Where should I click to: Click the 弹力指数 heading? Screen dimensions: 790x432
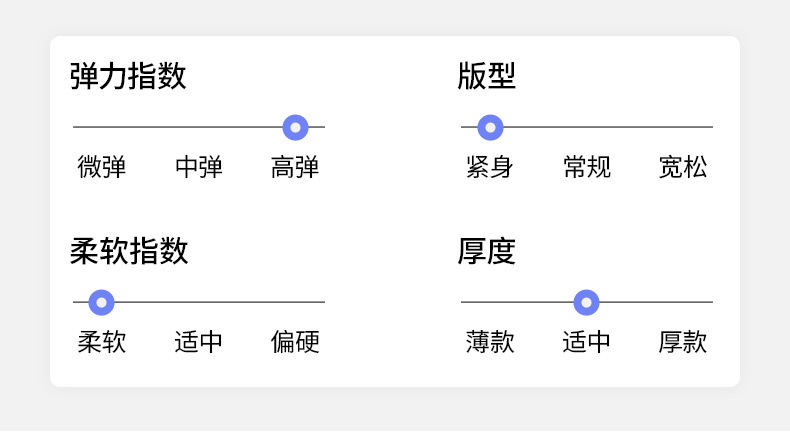[128, 76]
